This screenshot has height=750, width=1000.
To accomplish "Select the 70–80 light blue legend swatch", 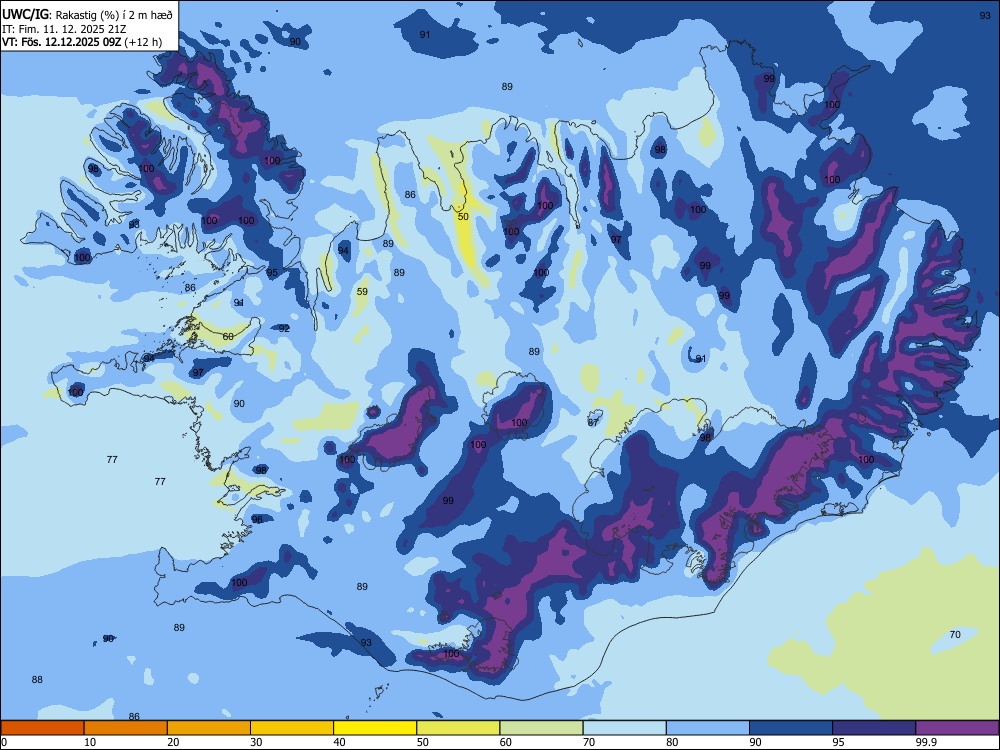I will [625, 728].
